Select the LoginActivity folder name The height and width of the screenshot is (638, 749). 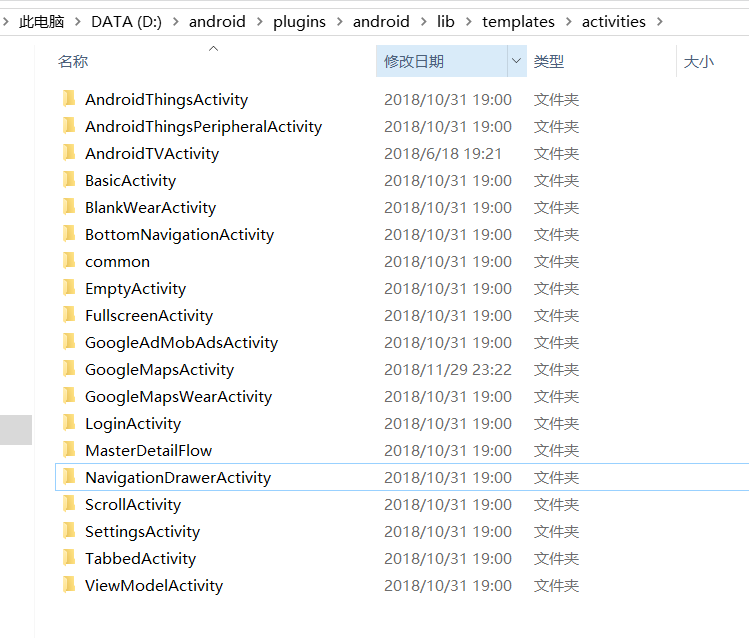(133, 424)
